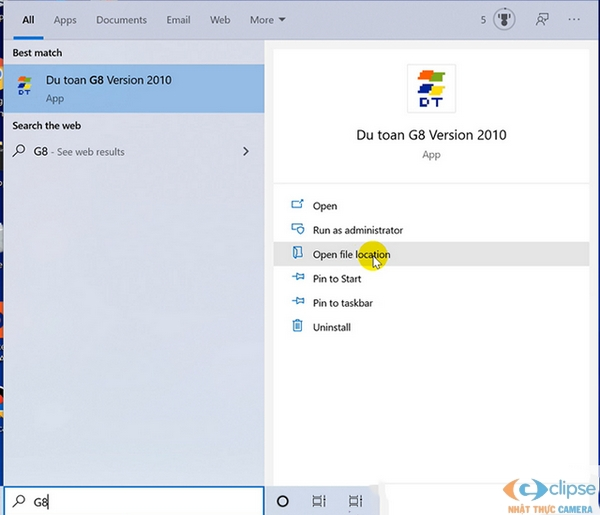600x515 pixels.
Task: Open the three-dot options menu
Action: (574, 19)
